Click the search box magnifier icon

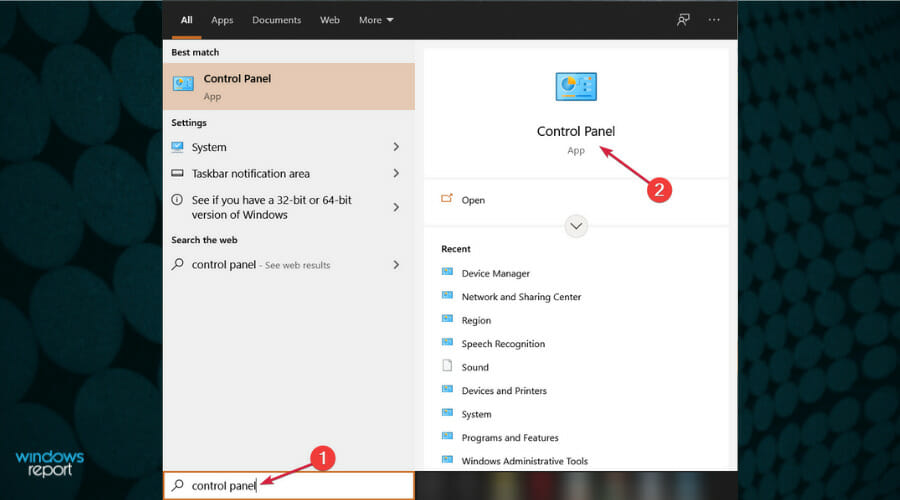point(178,485)
